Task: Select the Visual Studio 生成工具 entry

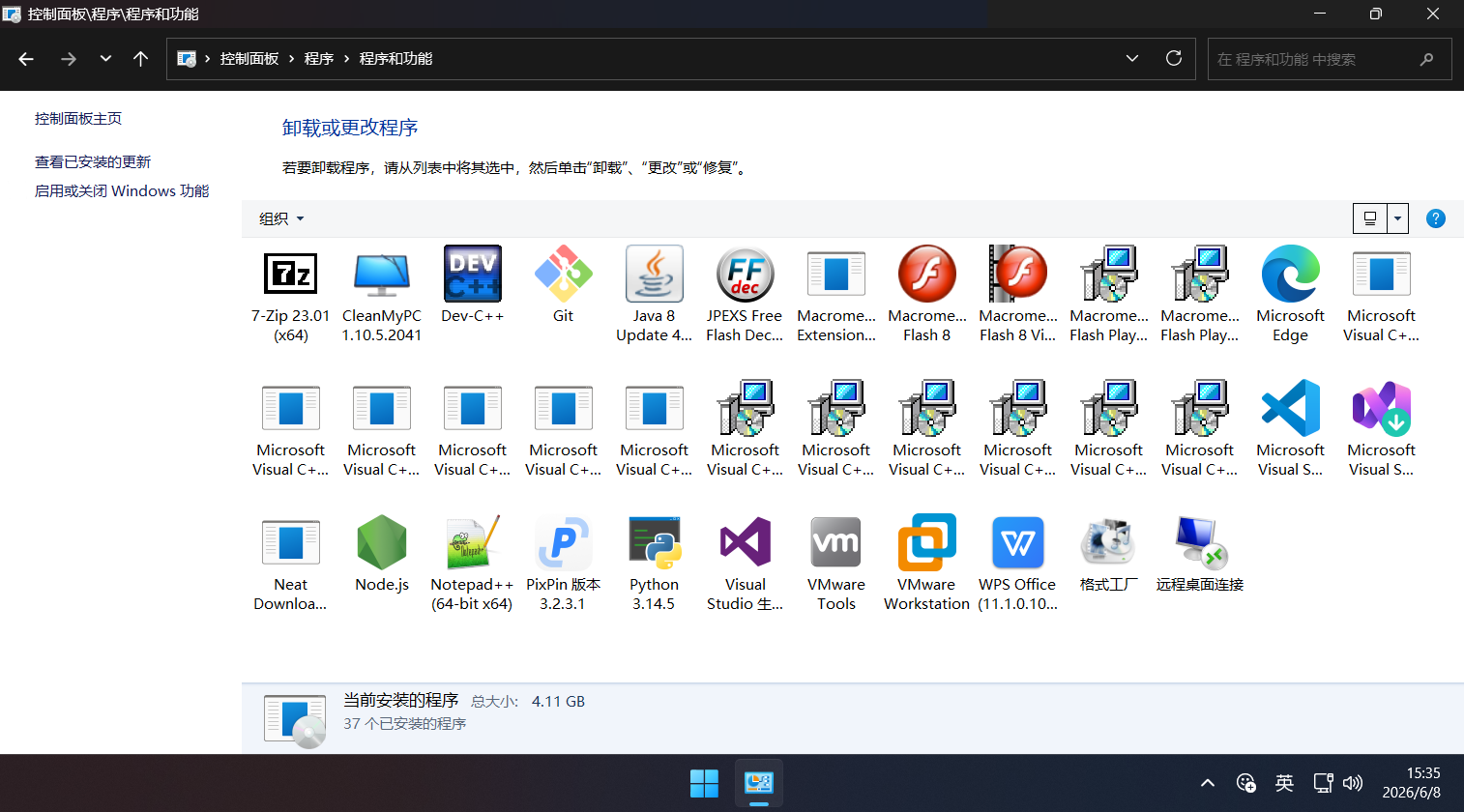Action: (746, 563)
